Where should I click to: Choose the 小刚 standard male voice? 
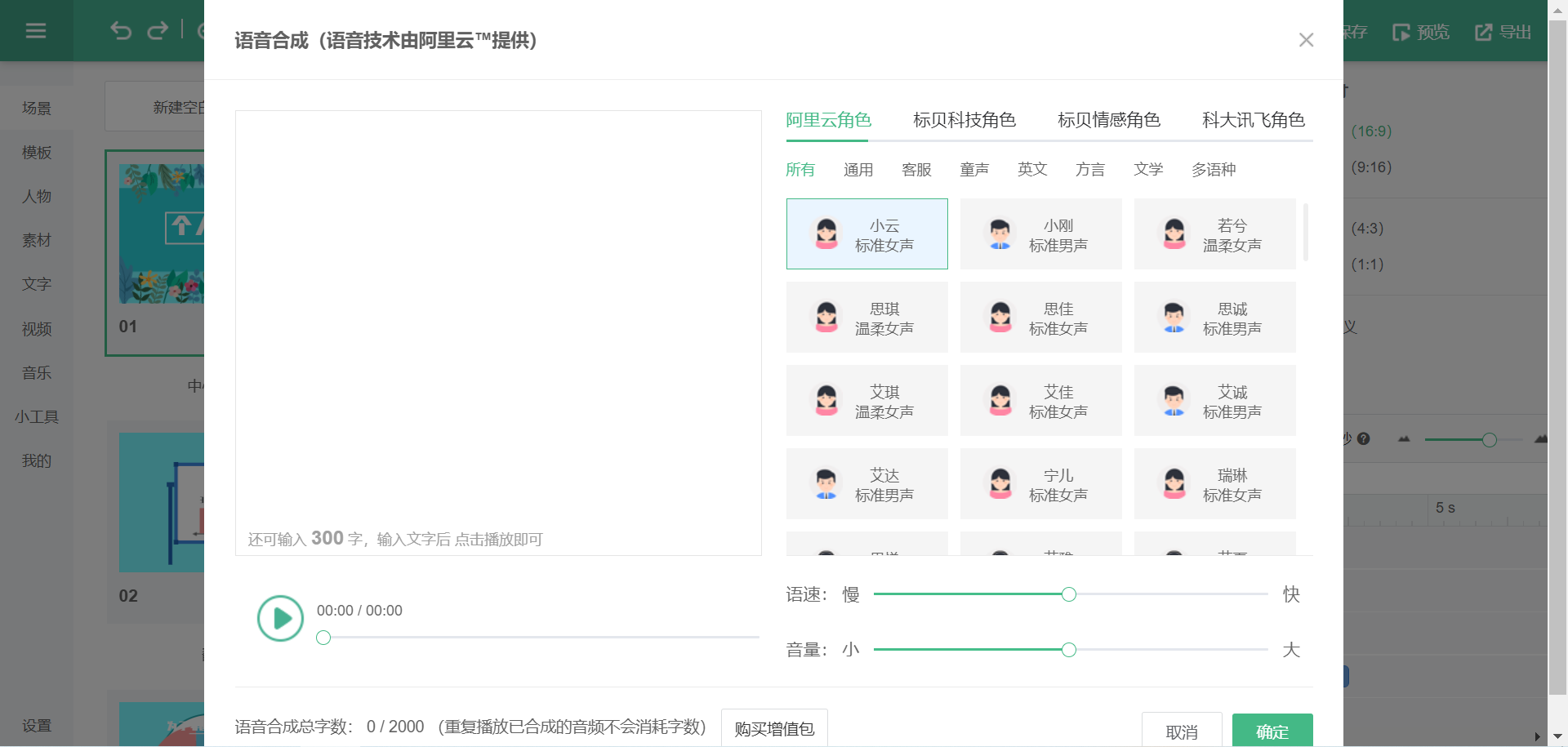tap(1040, 234)
